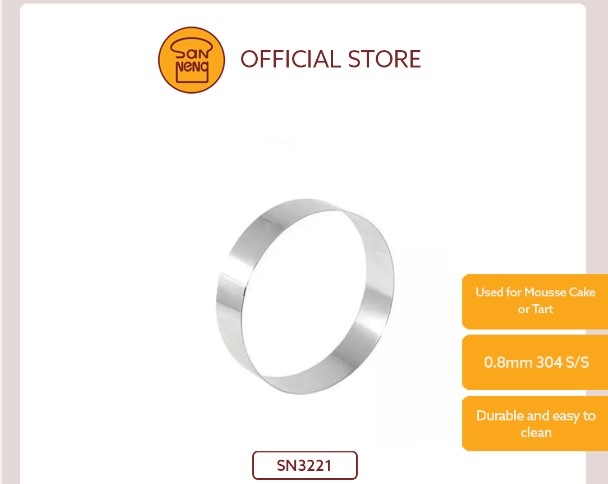Image resolution: width=608 pixels, height=484 pixels.
Task: Click the word STORE in the header
Action: click(x=384, y=59)
